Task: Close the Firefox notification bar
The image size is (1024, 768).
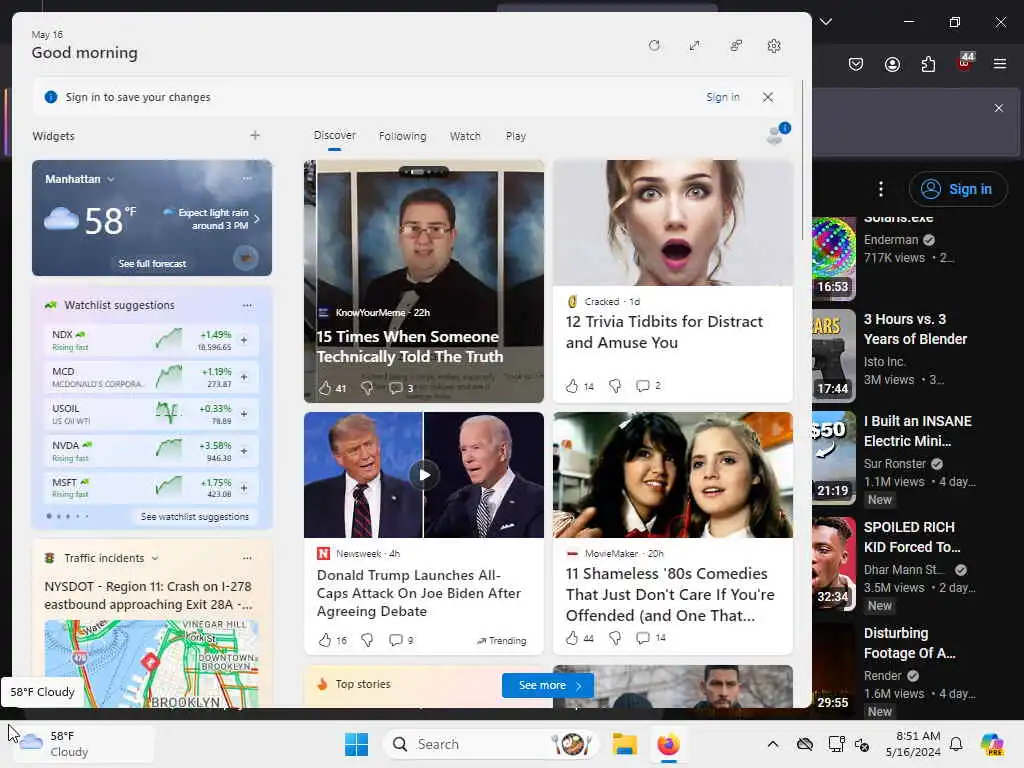Action: (999, 108)
